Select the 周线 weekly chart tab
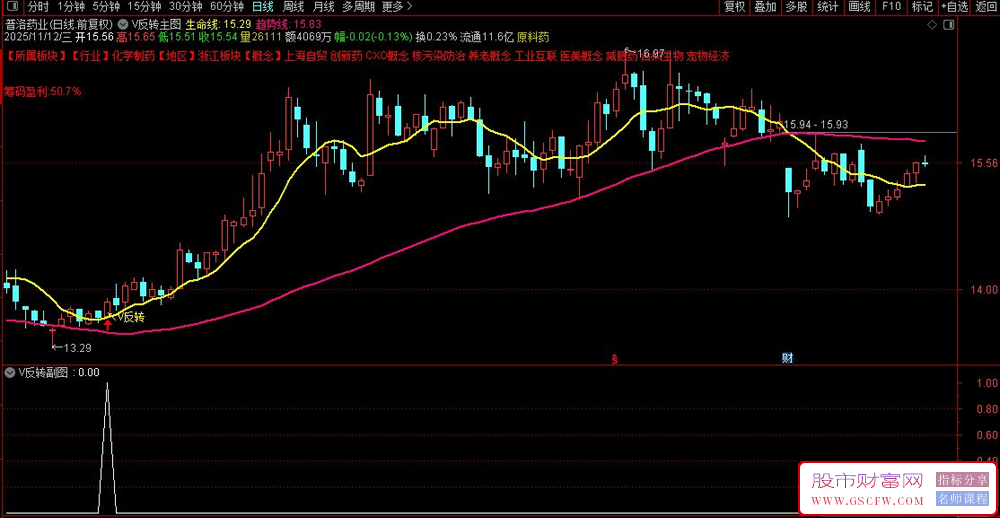Screen dimensions: 1000x518 coord(293,7)
